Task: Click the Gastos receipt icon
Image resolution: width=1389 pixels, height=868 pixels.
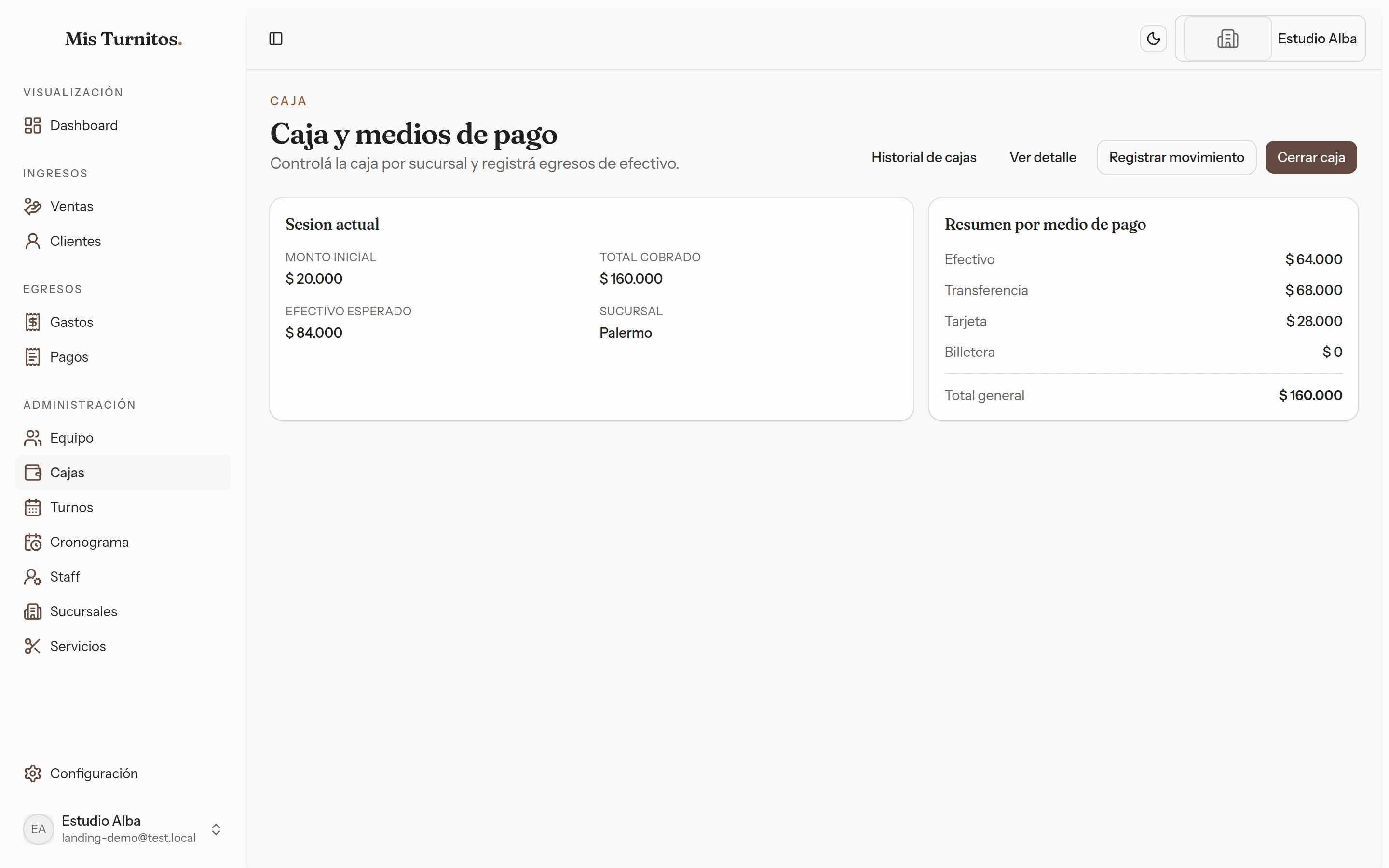Action: [33, 322]
